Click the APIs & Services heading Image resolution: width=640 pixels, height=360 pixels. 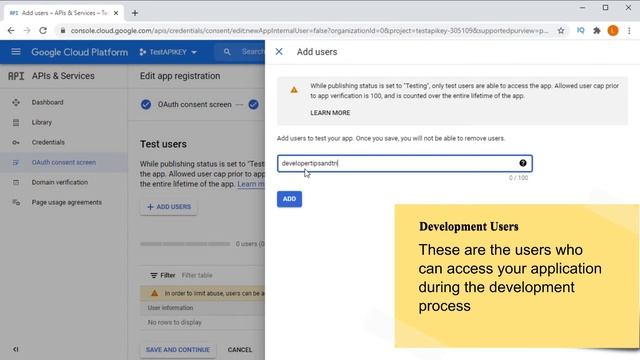[63, 76]
